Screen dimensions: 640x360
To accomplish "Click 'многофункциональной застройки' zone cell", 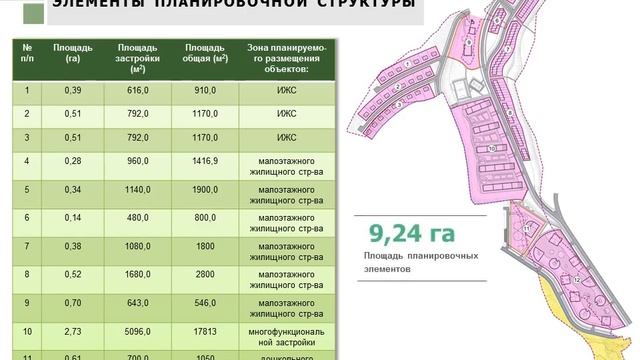I will 287,337.
